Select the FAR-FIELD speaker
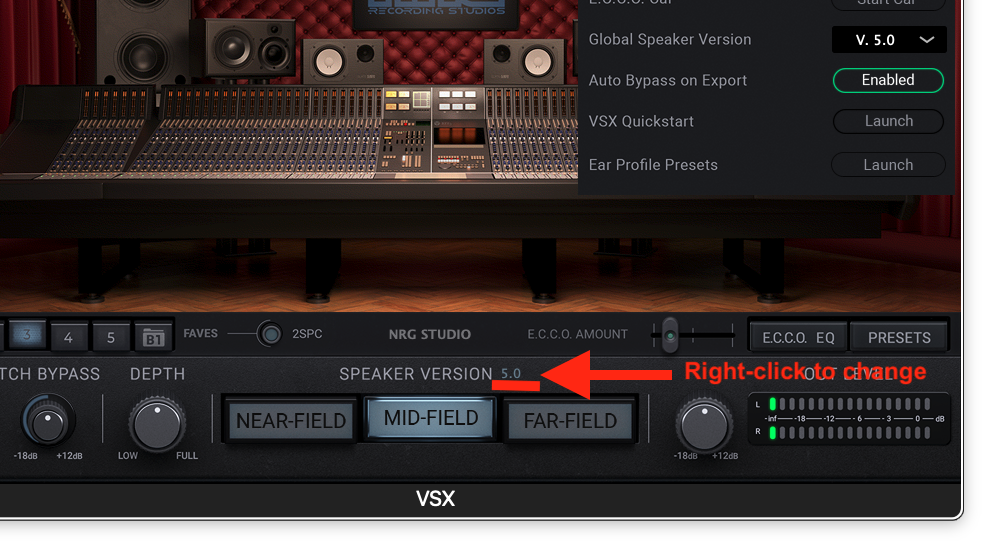This screenshot has width=986, height=547. [570, 421]
